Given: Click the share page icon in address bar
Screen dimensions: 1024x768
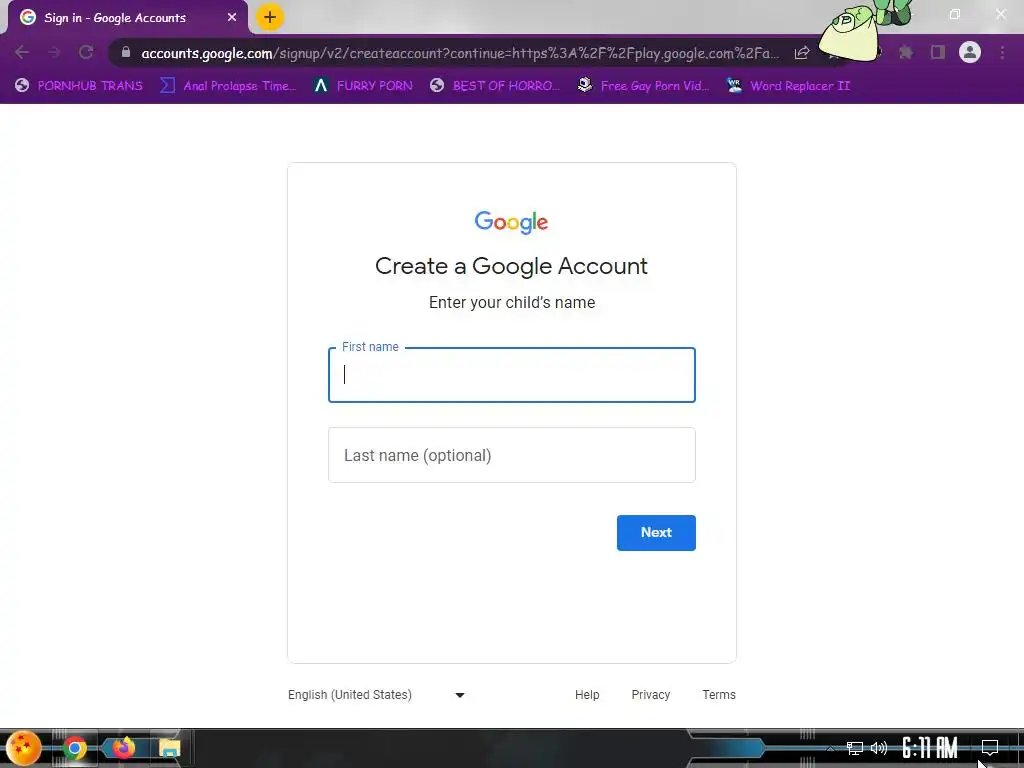Looking at the screenshot, I should pos(802,53).
